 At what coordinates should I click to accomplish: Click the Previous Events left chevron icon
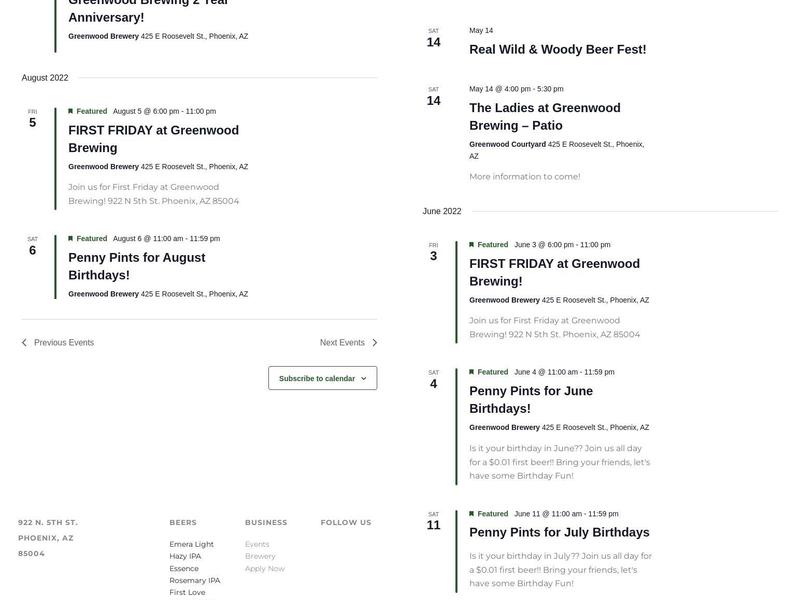[x=25, y=343]
